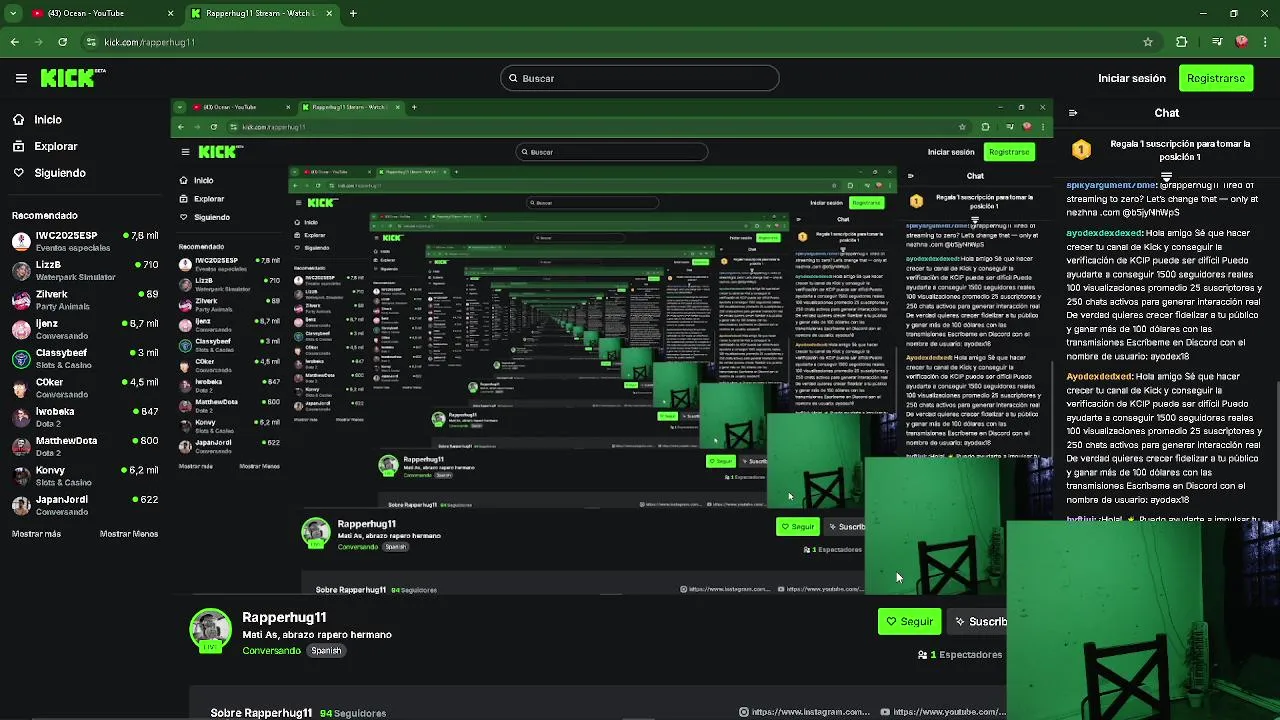
Task: Reload the page with outermost browser's refresh icon
Action: click(x=62, y=42)
